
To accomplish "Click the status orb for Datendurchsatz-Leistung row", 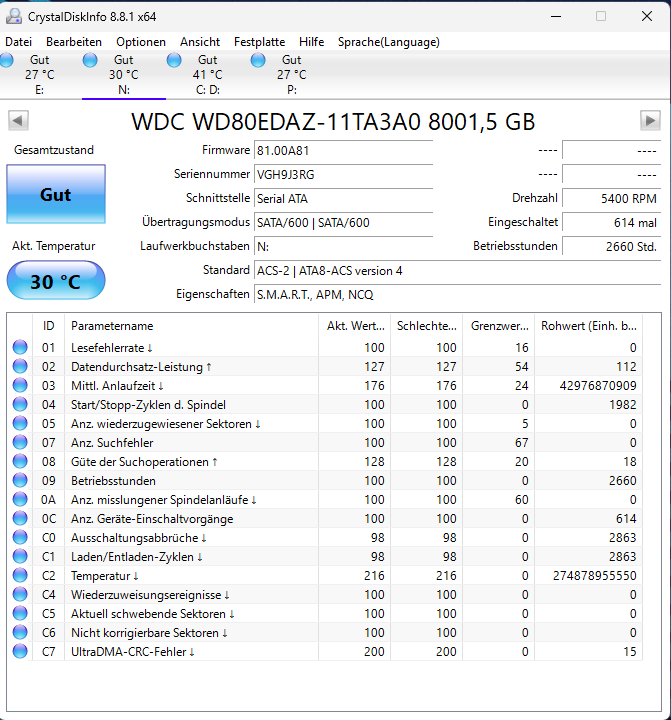I will pyautogui.click(x=20, y=366).
